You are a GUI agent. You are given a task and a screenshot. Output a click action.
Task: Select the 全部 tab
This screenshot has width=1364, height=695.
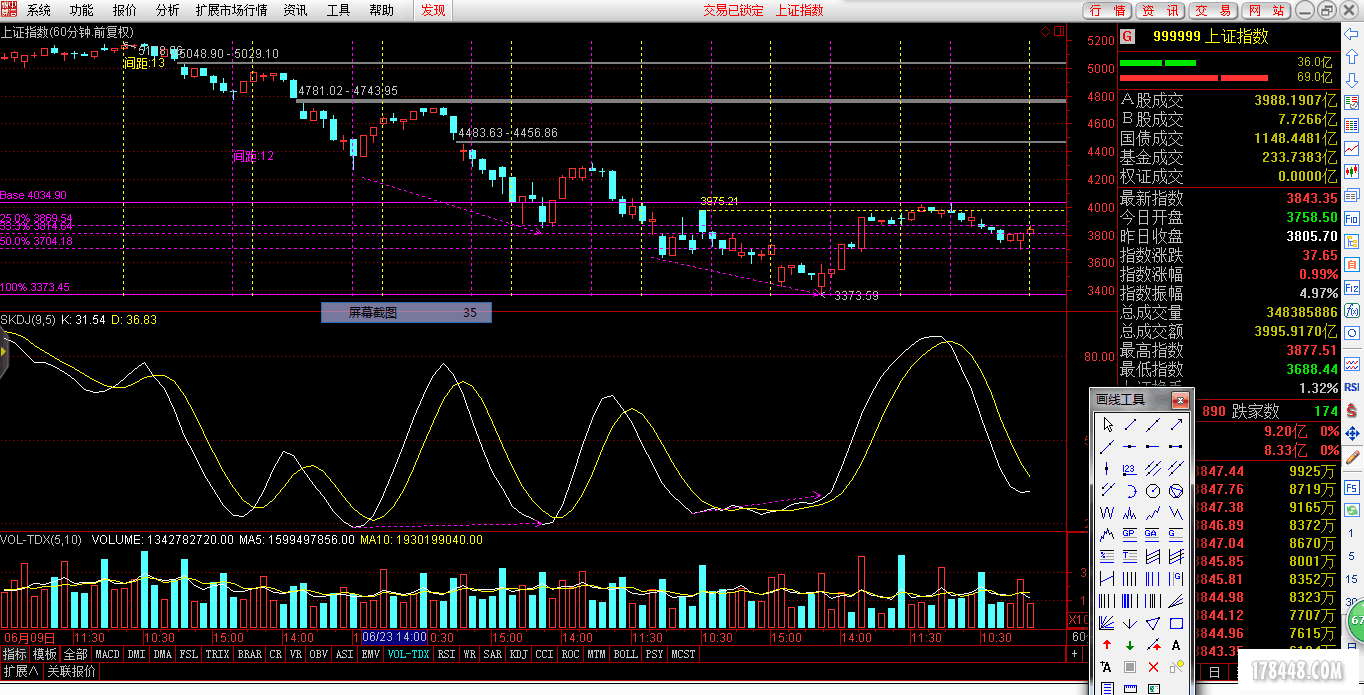[x=75, y=654]
